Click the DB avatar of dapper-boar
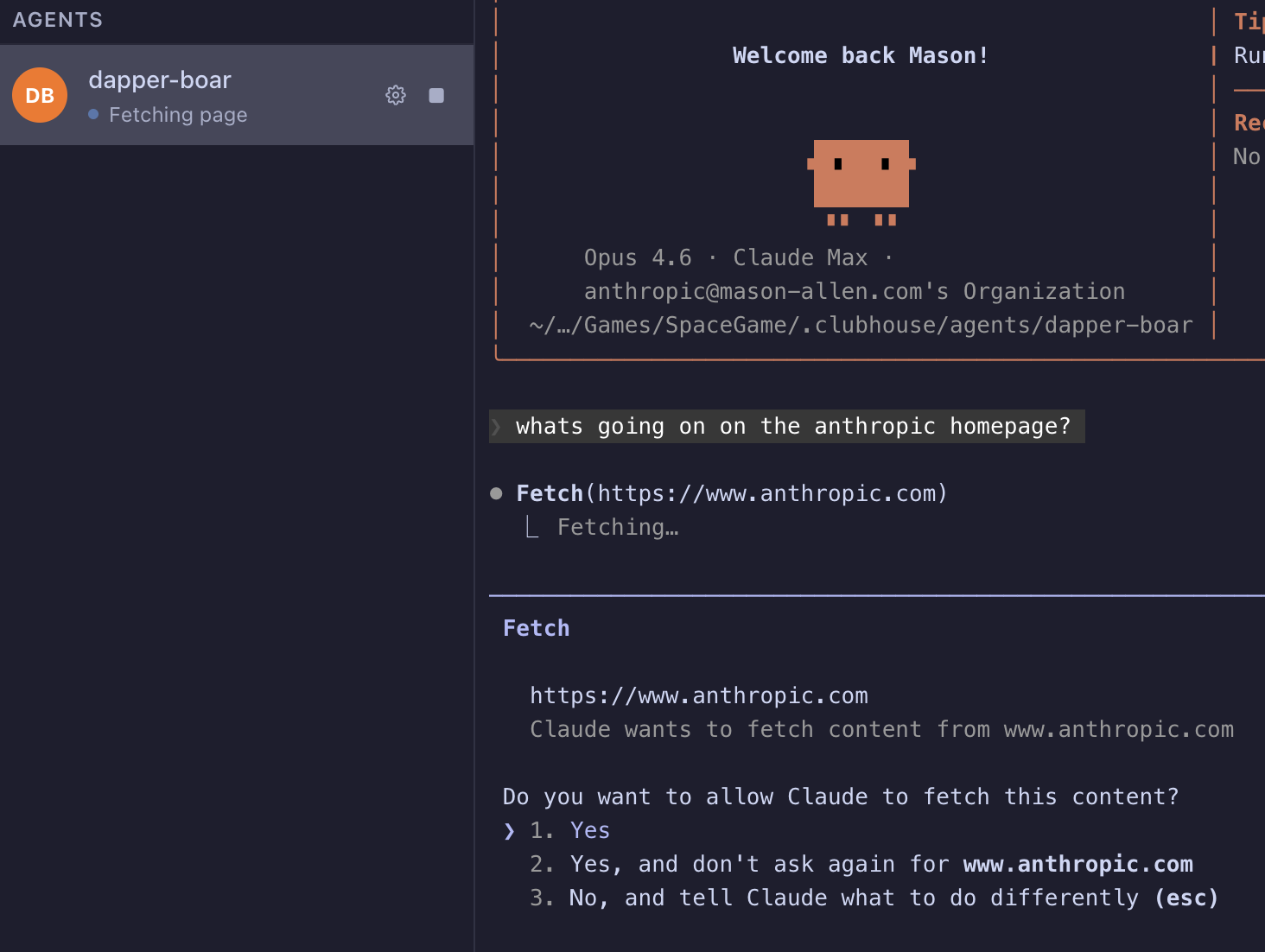 (x=39, y=95)
